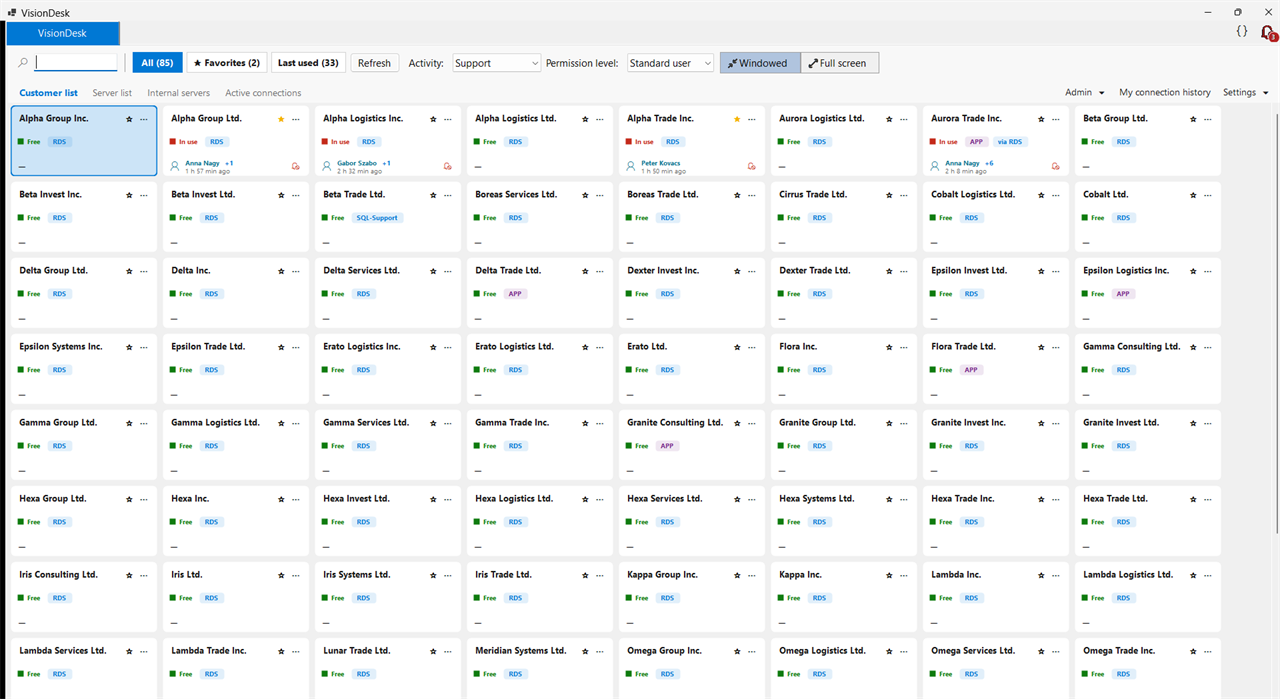
Task: Open three-dot menu on Cobalt Ltd. card
Action: pos(1208,195)
